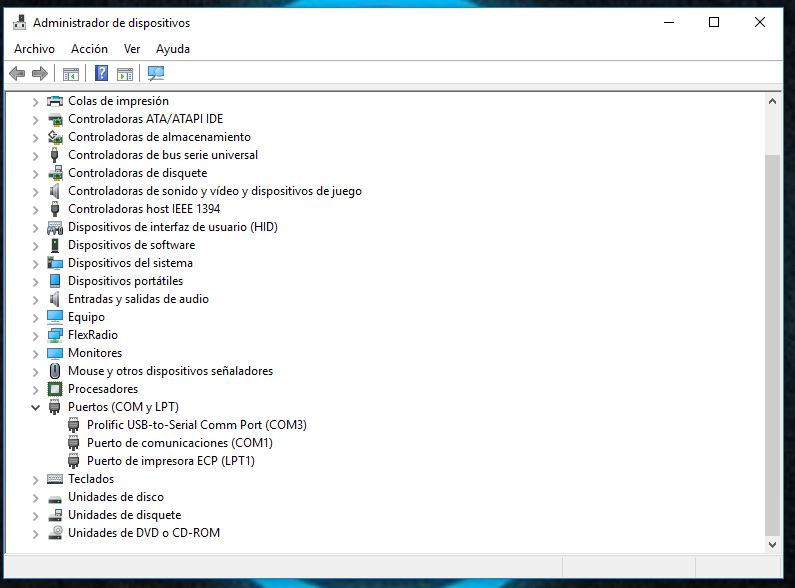Click the Procesadores chip icon
The image size is (795, 588).
pos(55,389)
